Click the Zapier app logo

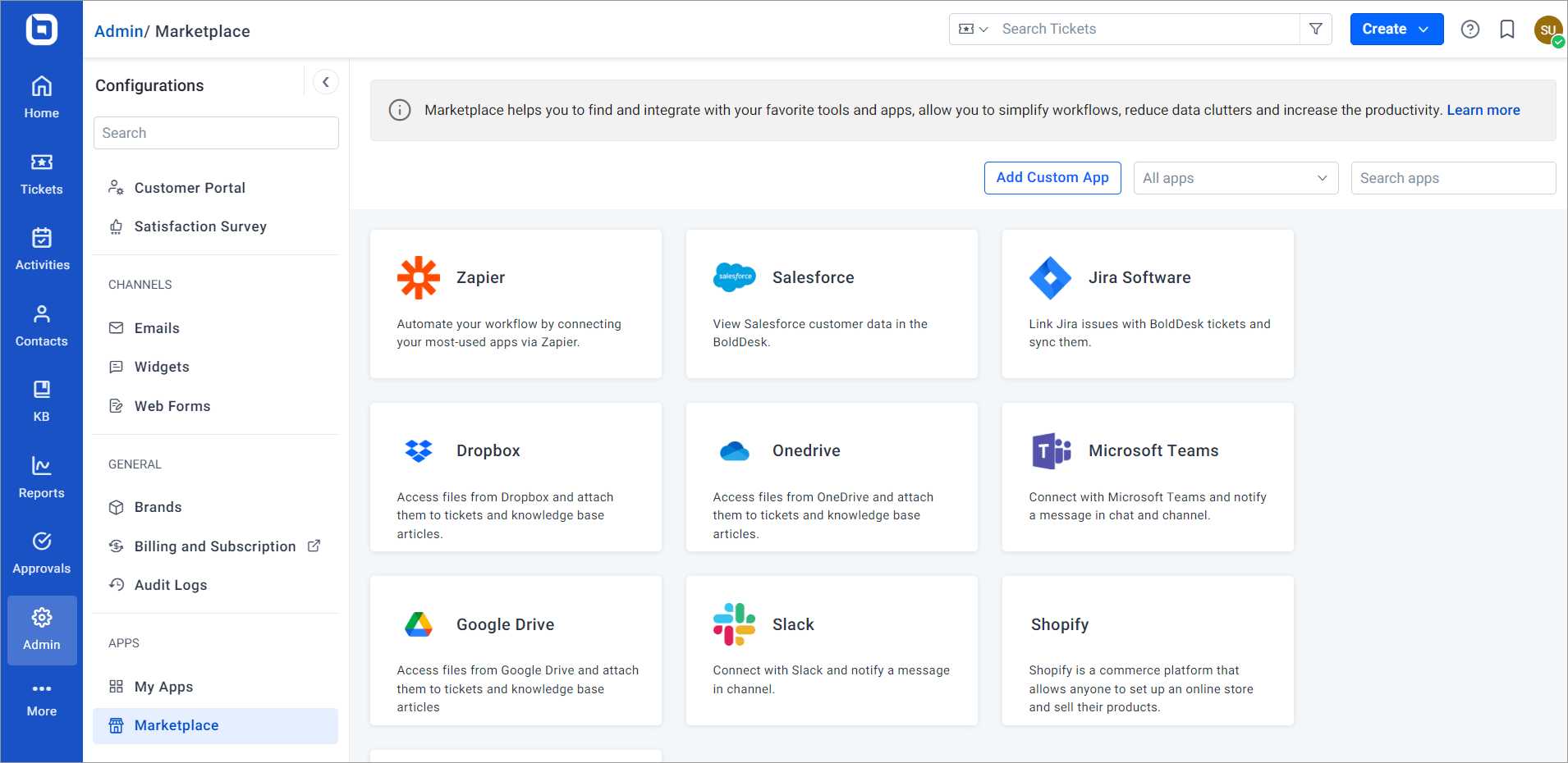point(419,277)
